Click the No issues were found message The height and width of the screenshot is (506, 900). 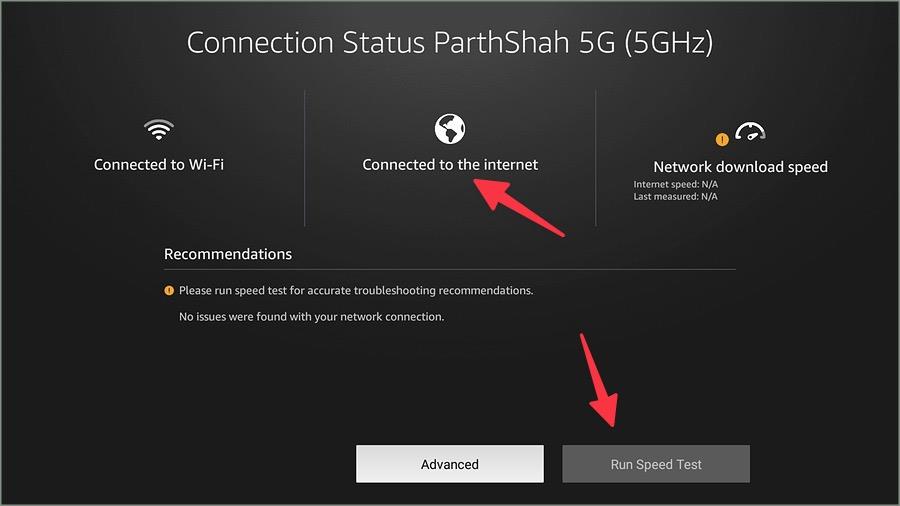(312, 317)
